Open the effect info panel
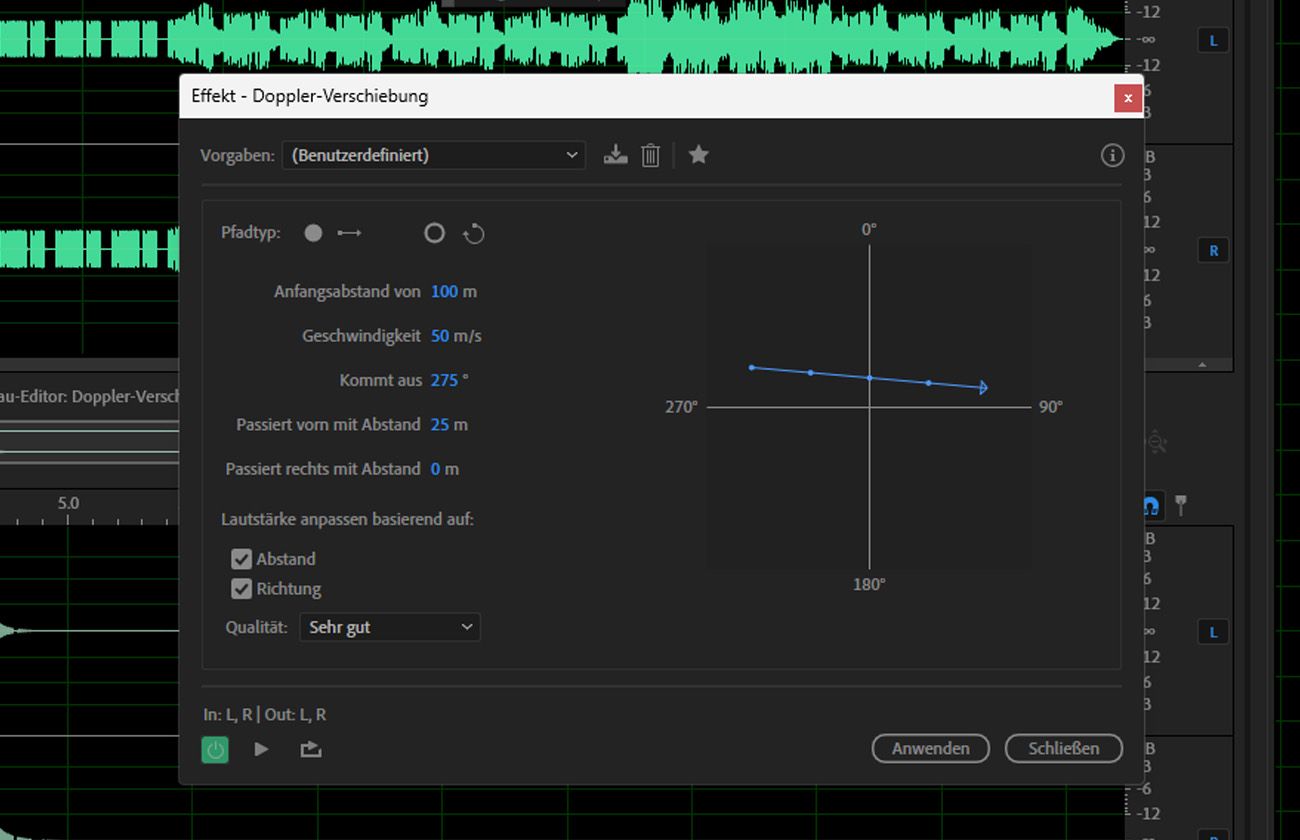 click(1112, 155)
